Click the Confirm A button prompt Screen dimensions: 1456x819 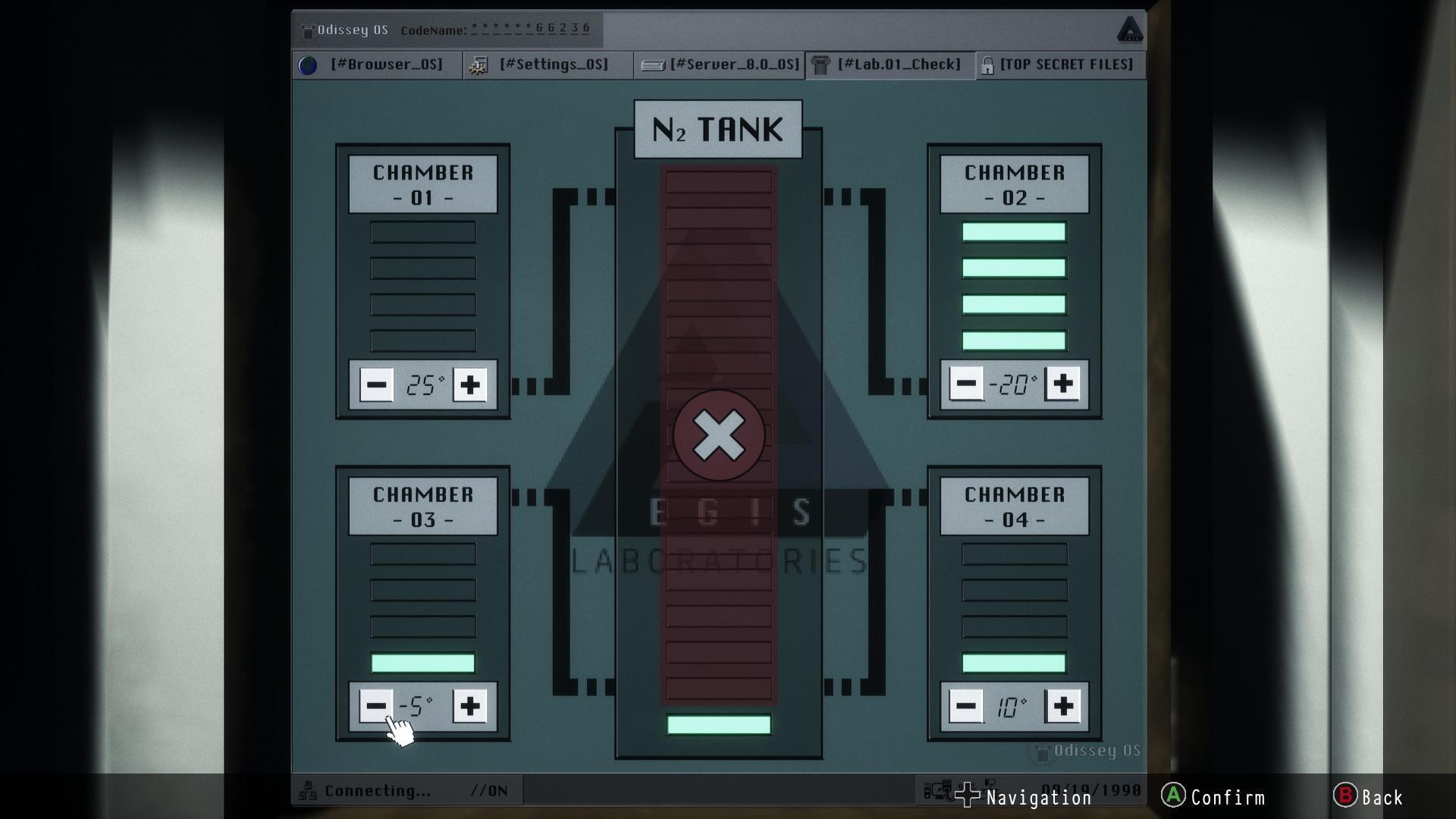(x=1213, y=797)
